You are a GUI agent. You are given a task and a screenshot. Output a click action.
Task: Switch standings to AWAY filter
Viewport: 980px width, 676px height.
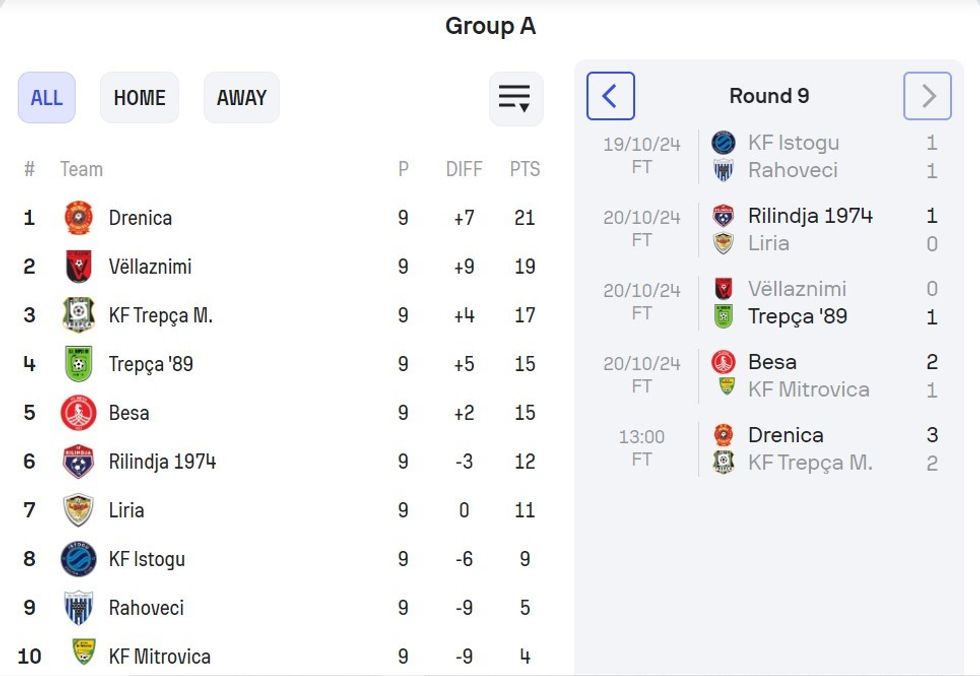(x=241, y=98)
